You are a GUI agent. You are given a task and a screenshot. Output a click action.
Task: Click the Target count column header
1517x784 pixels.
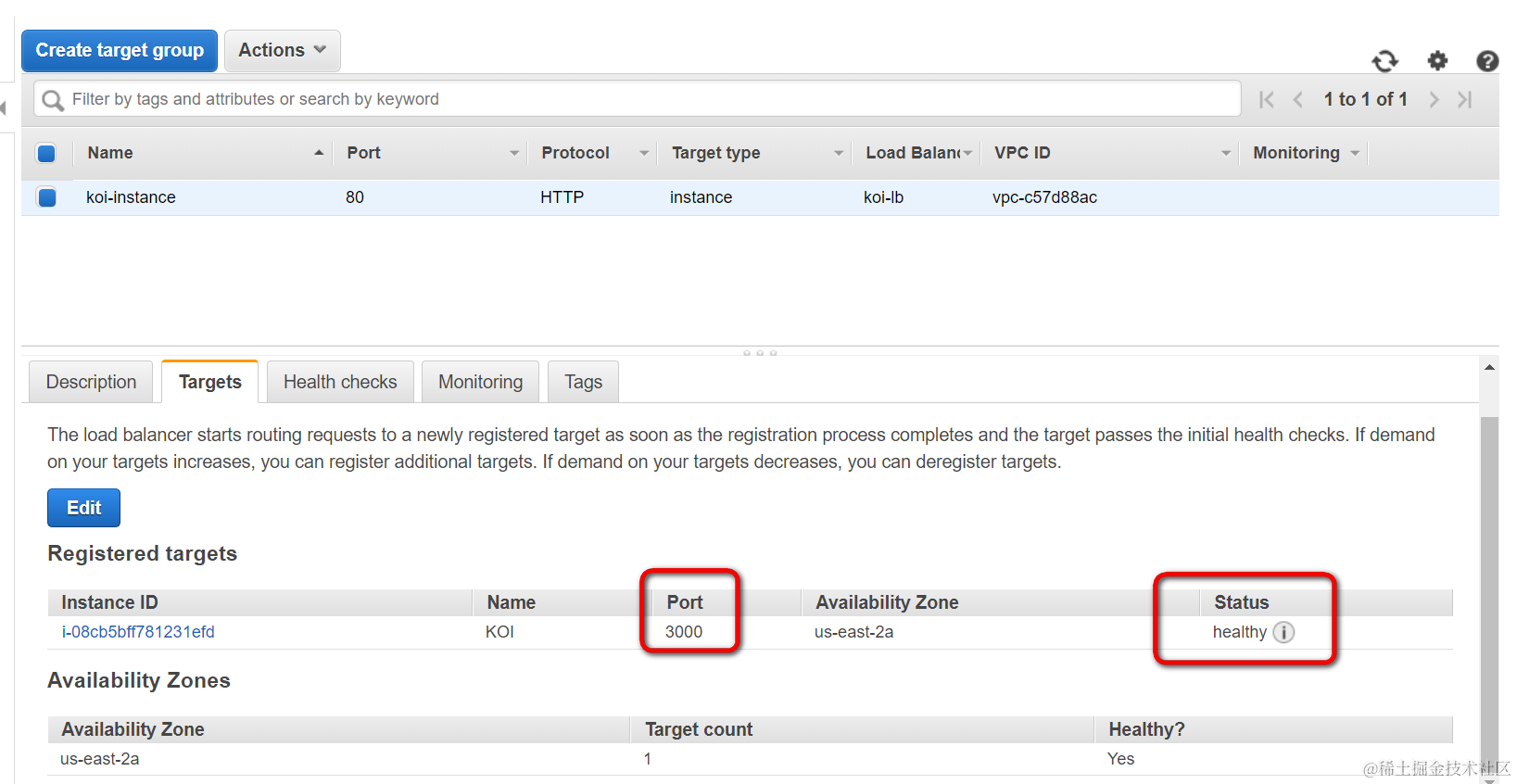pos(699,729)
